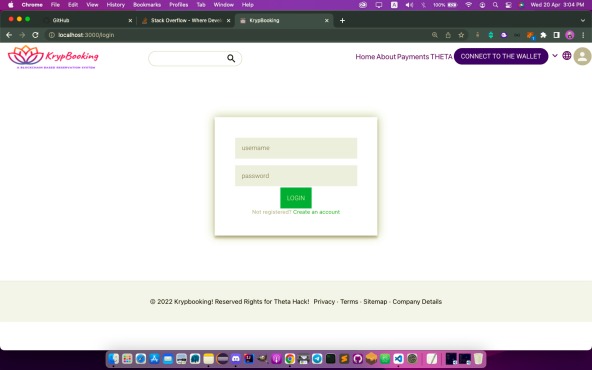Open the History menu
This screenshot has height=370, width=592.
(x=116, y=5)
